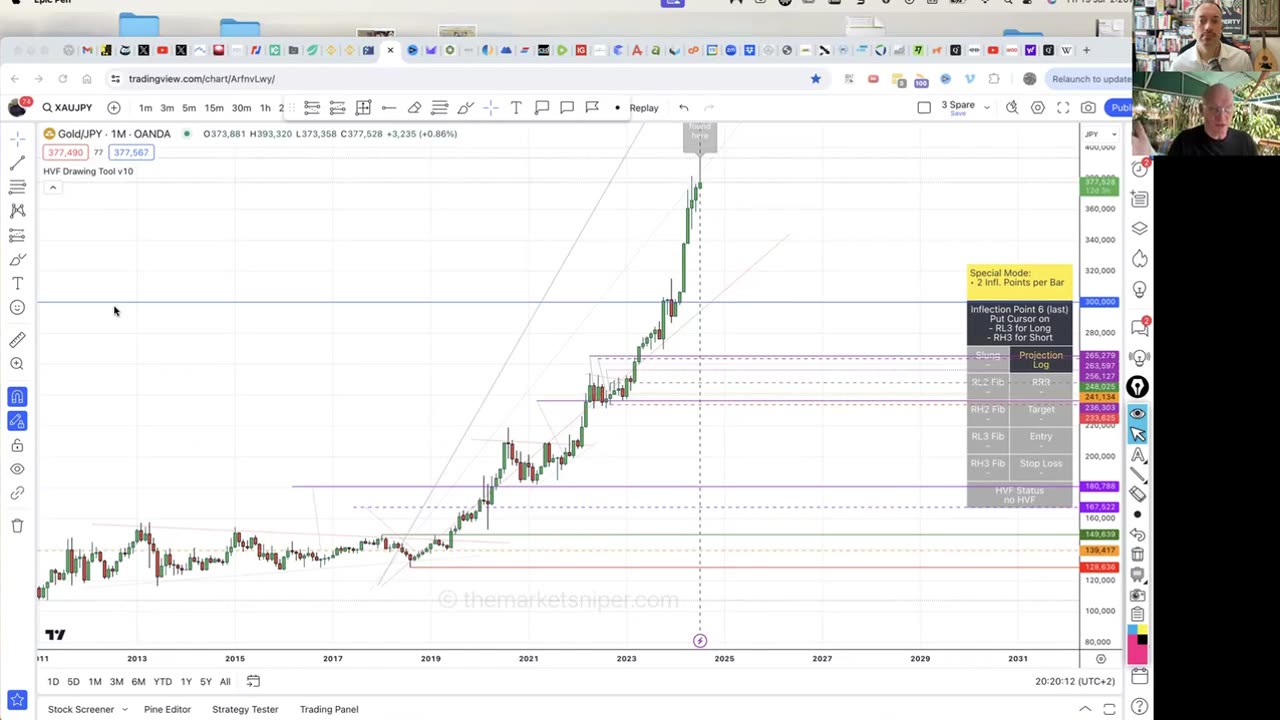Toggle lock all drawing tools
This screenshot has height=720, width=1280.
pyautogui.click(x=17, y=445)
